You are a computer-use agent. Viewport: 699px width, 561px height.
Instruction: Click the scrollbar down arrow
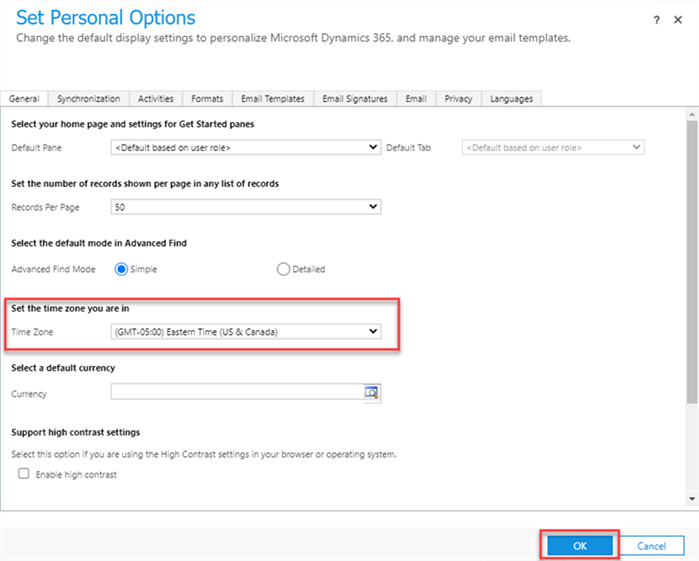692,499
